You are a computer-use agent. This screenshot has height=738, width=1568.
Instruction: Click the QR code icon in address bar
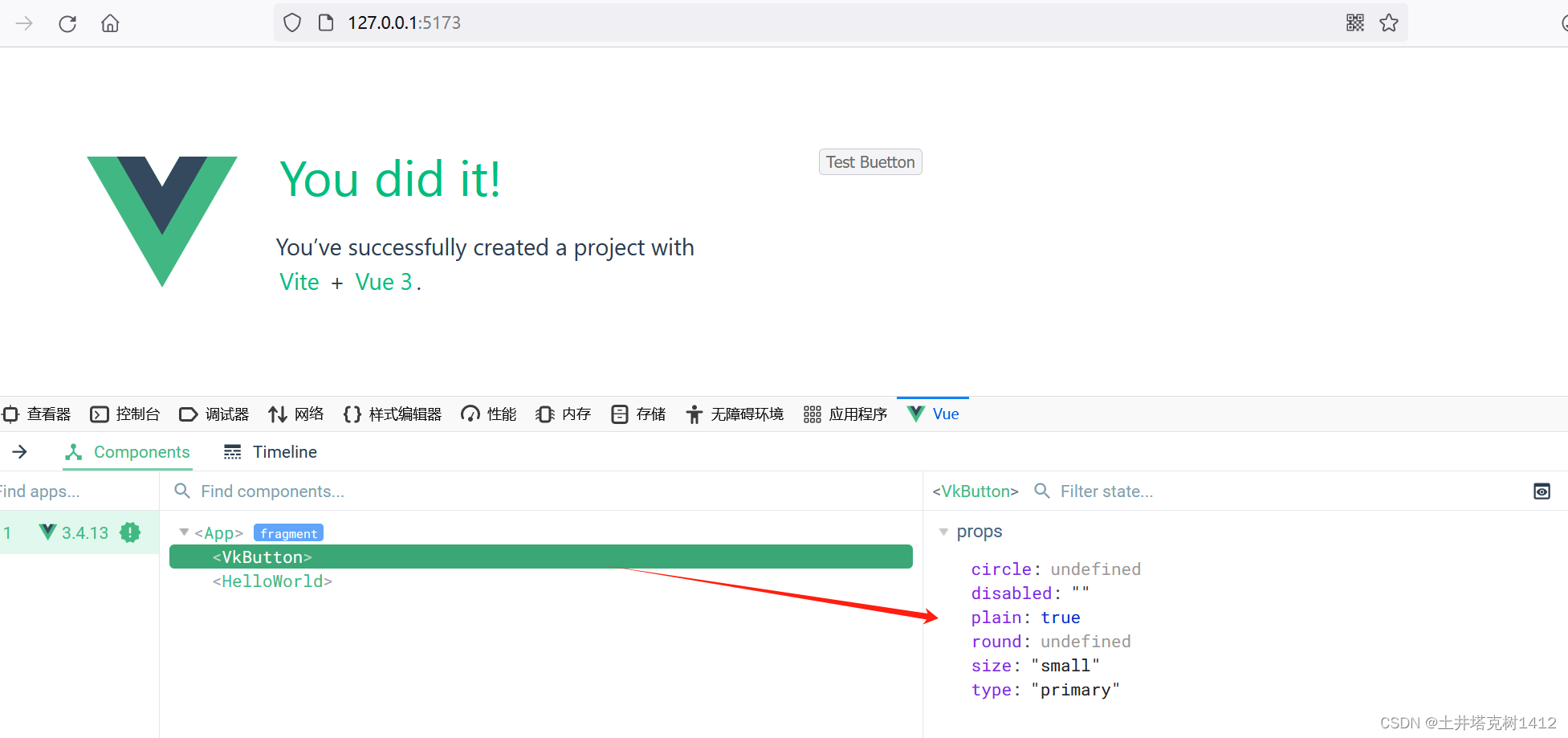tap(1354, 22)
